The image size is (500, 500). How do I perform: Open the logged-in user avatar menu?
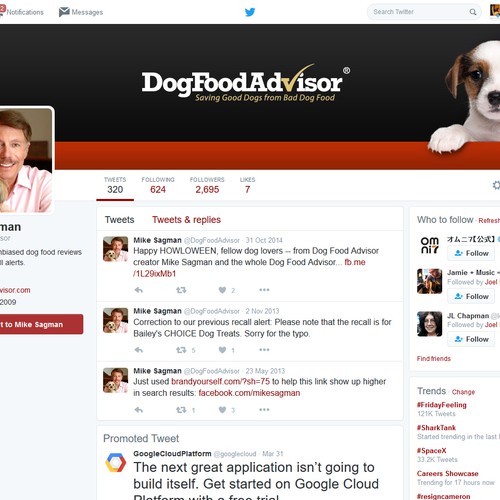[495, 11]
